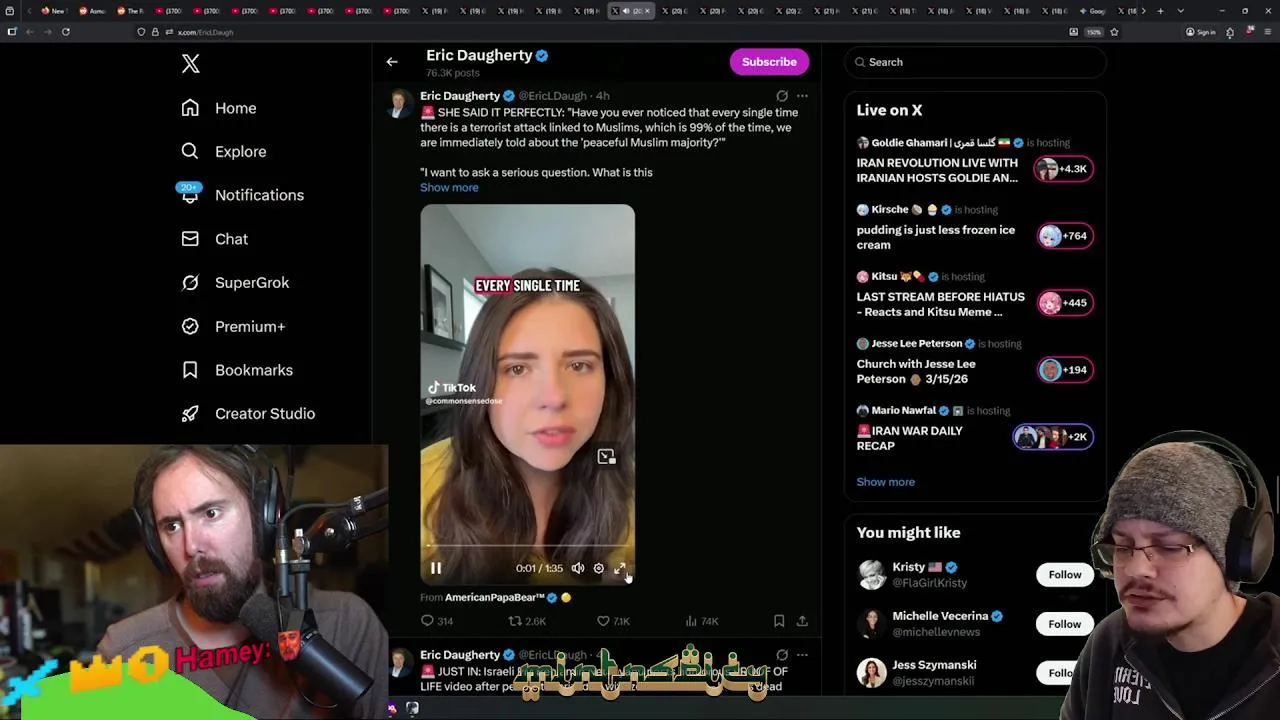Click the Notifications bell icon
The image size is (1280, 720).
click(x=190, y=196)
